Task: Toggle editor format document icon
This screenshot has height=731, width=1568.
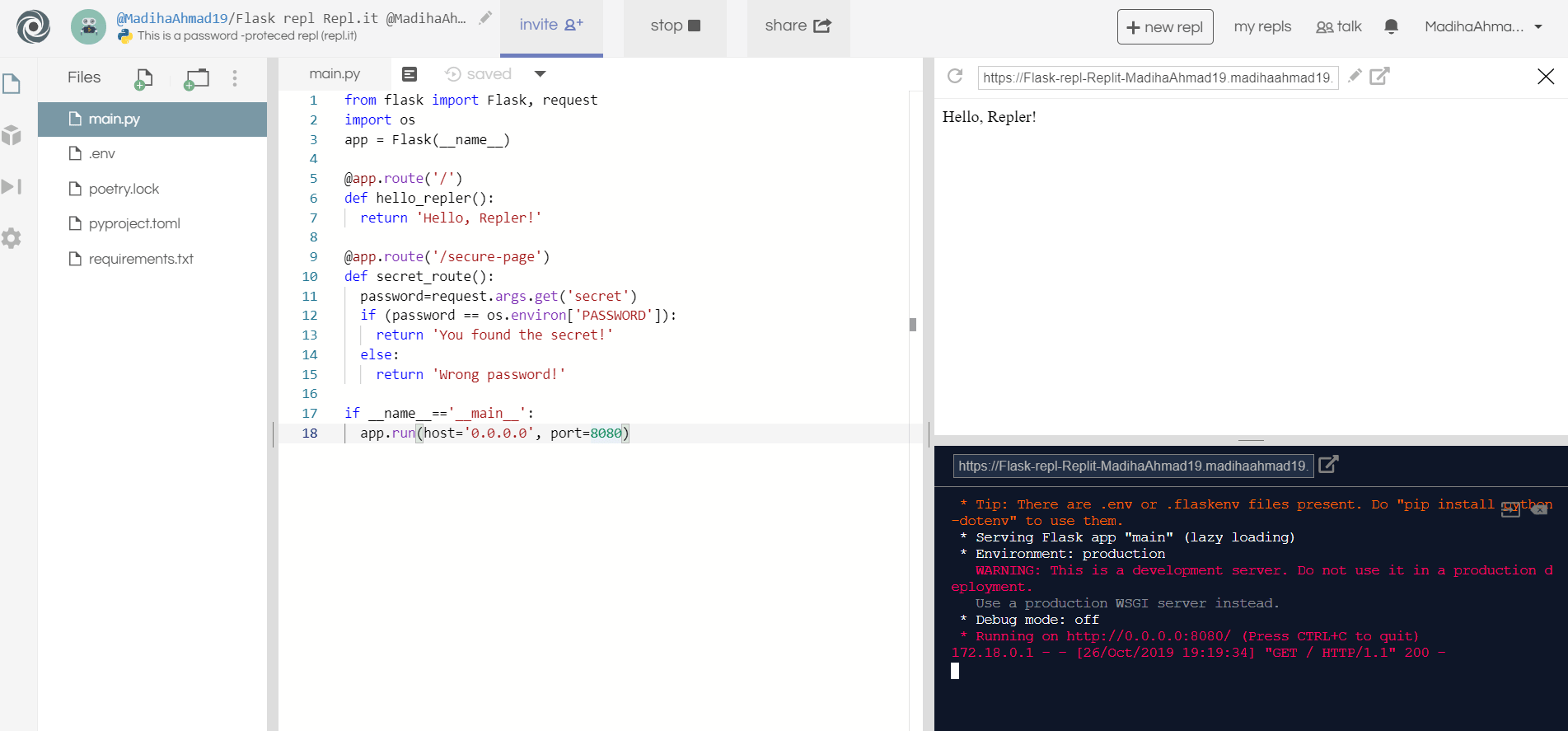Action: pyautogui.click(x=410, y=74)
